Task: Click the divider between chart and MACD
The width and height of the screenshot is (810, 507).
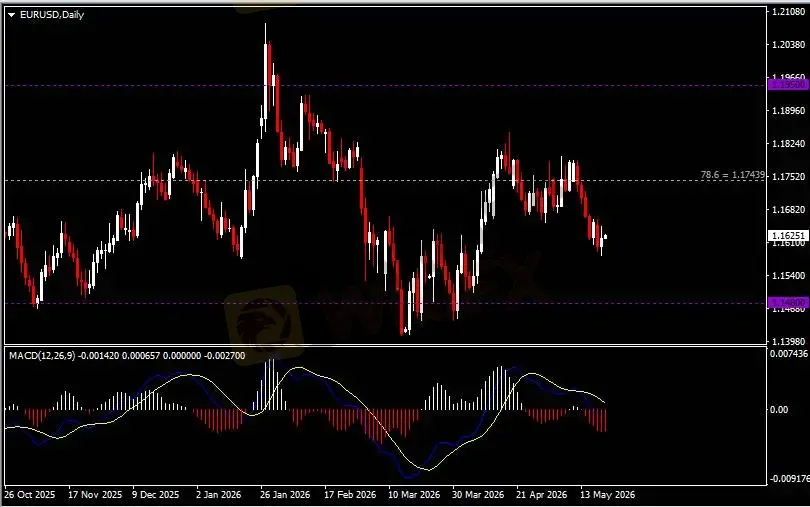Action: (x=385, y=345)
